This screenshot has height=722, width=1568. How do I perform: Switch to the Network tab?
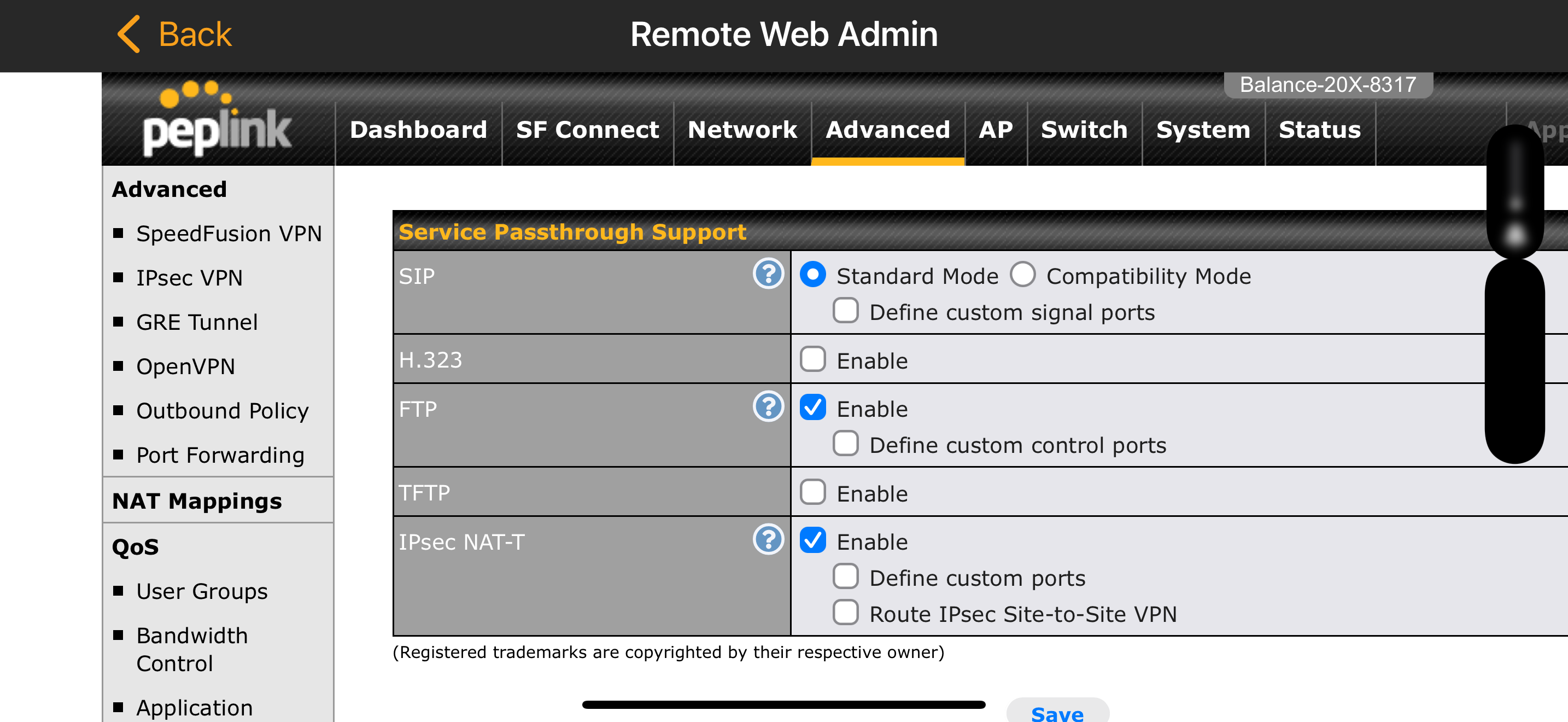(742, 130)
